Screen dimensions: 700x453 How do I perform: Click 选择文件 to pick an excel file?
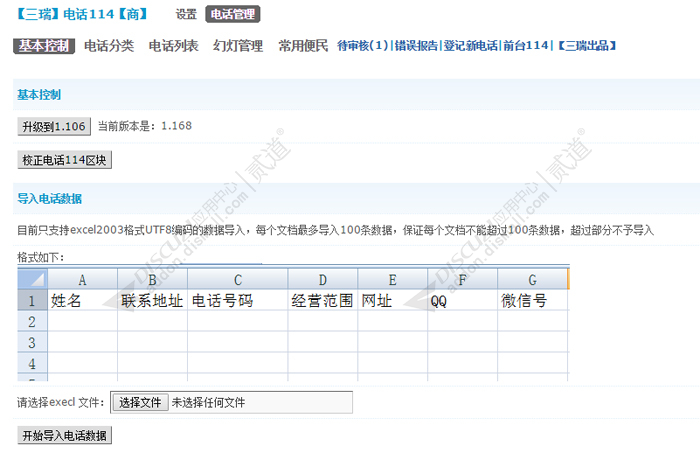click(x=140, y=403)
